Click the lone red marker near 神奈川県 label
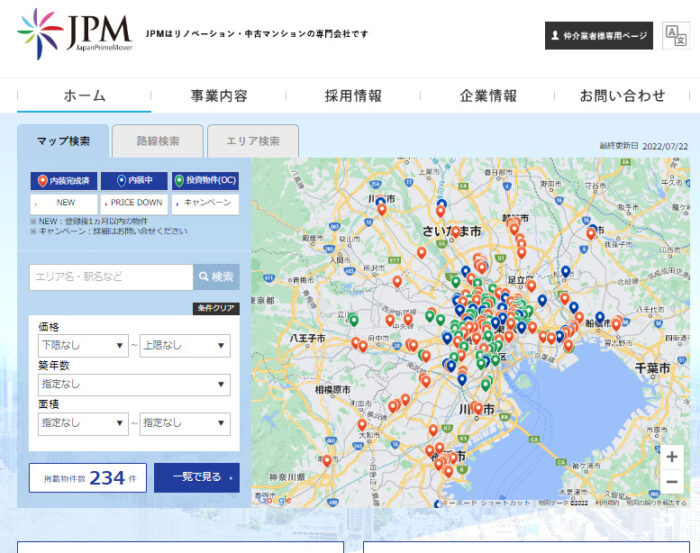 point(327,460)
